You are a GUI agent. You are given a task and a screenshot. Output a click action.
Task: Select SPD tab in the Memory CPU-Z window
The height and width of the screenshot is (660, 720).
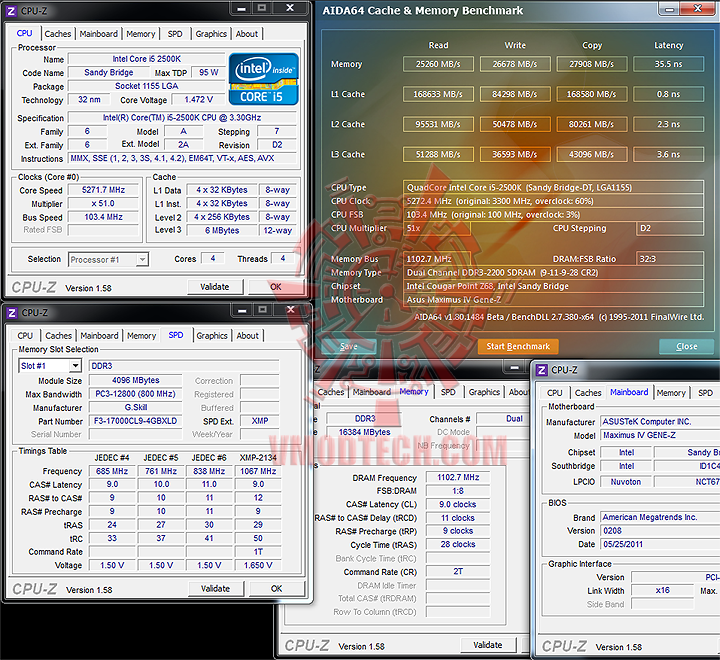pyautogui.click(x=448, y=392)
